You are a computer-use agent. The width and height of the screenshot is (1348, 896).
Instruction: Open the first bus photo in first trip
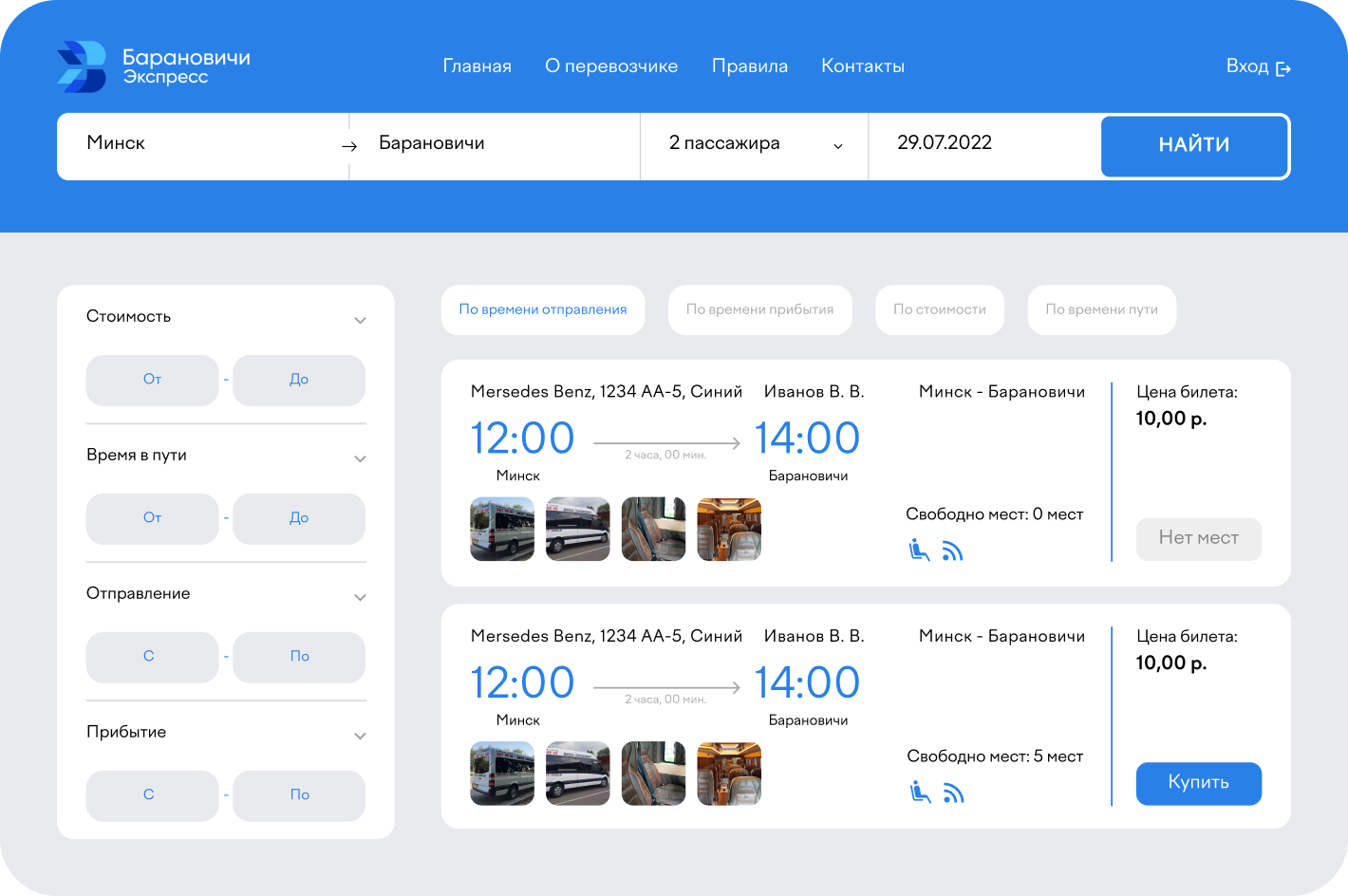502,530
